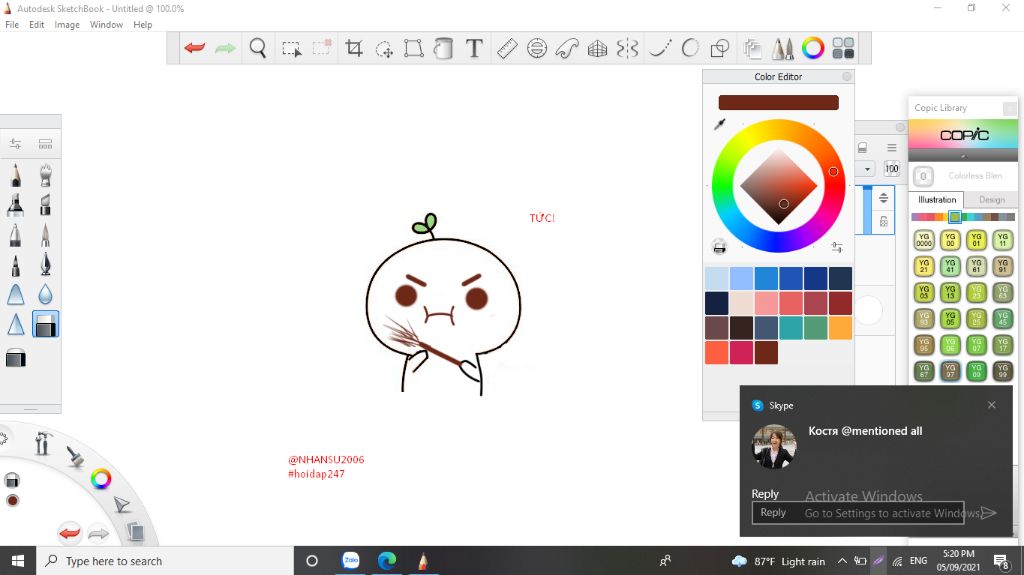Open the Edit menu
The width and height of the screenshot is (1024, 575).
37,24
